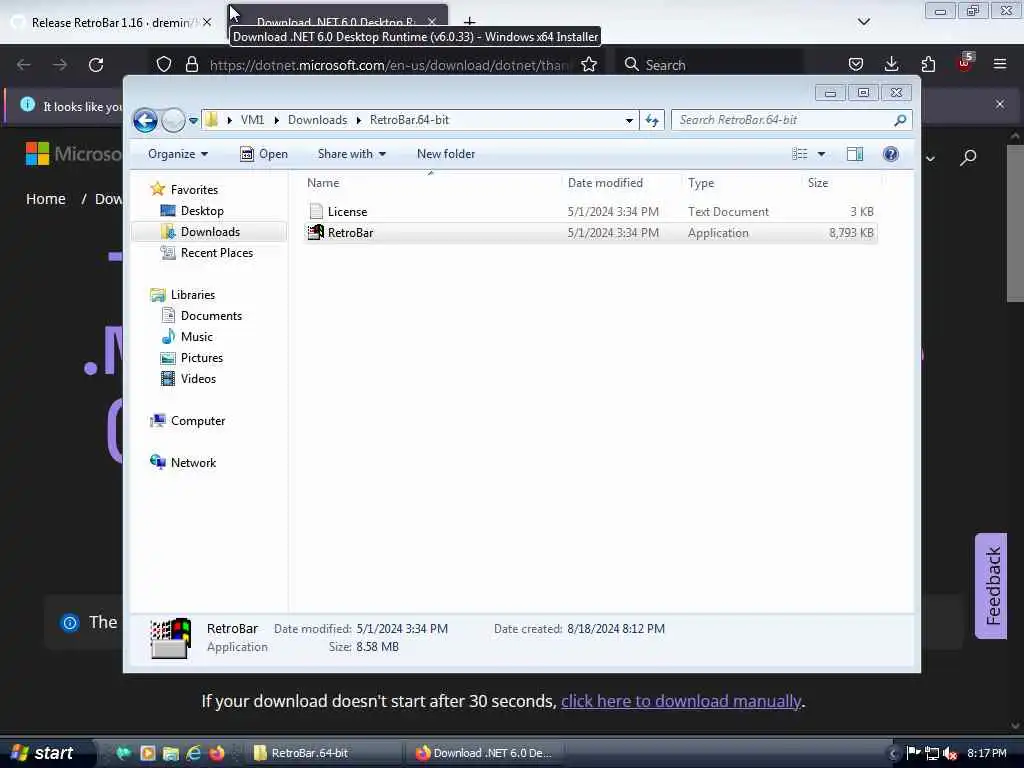1024x768 pixels.
Task: Click the site padlock icon
Action: tap(191, 65)
